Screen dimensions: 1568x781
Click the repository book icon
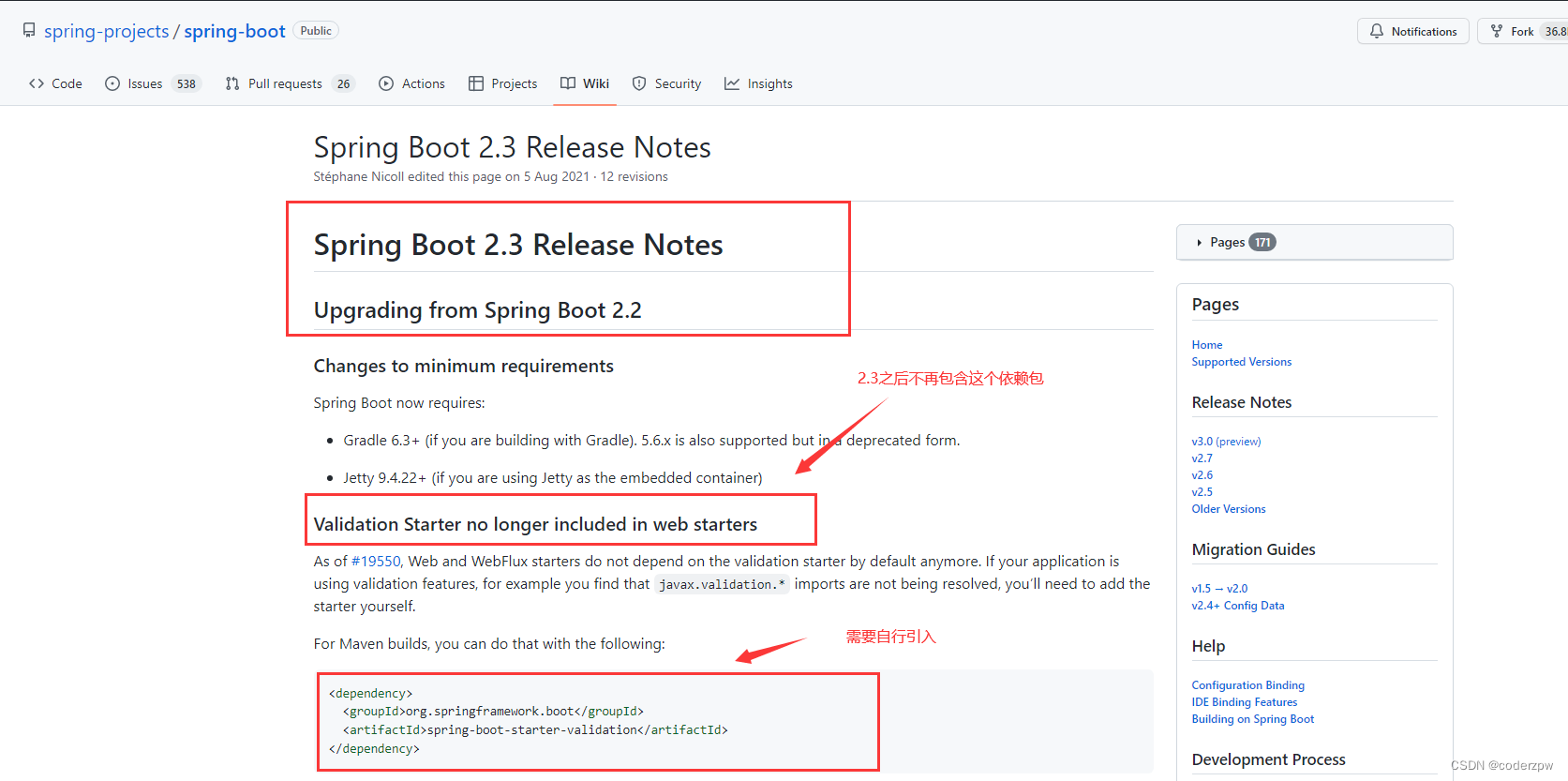(29, 31)
